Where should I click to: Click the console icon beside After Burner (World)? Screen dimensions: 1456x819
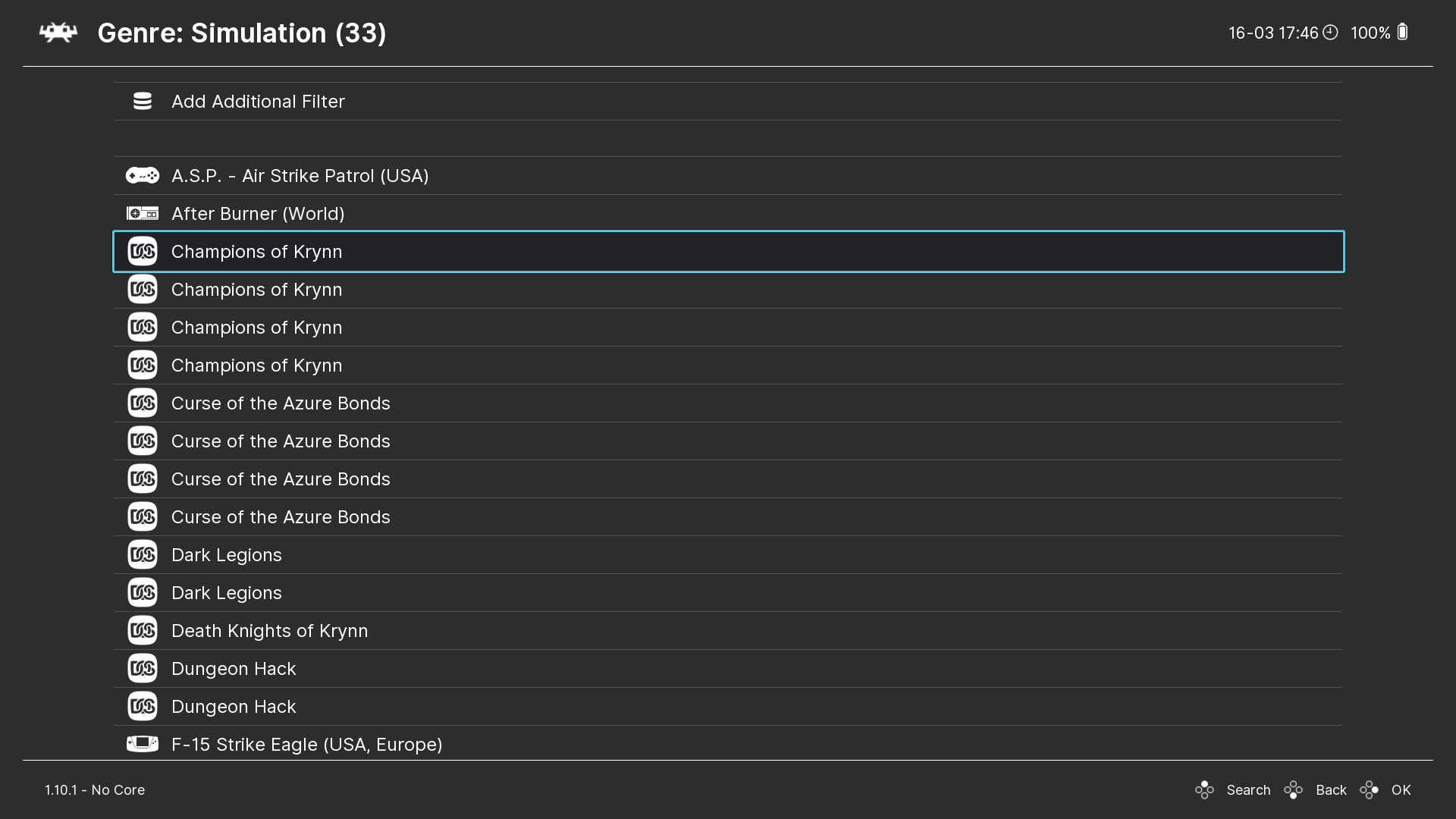click(x=143, y=214)
